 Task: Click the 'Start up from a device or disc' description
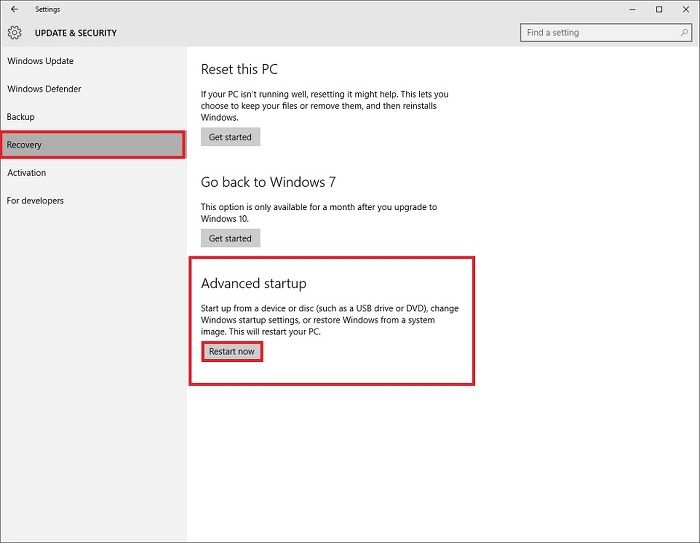(329, 320)
